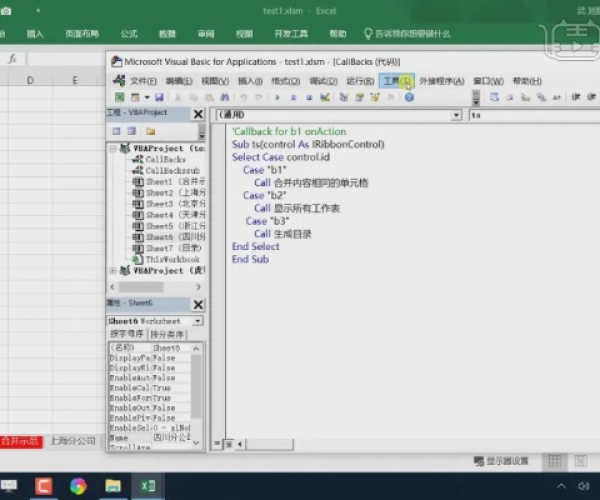Open File Explorer from the taskbar
Screen dimensions: 600x500
pyautogui.click(x=113, y=486)
